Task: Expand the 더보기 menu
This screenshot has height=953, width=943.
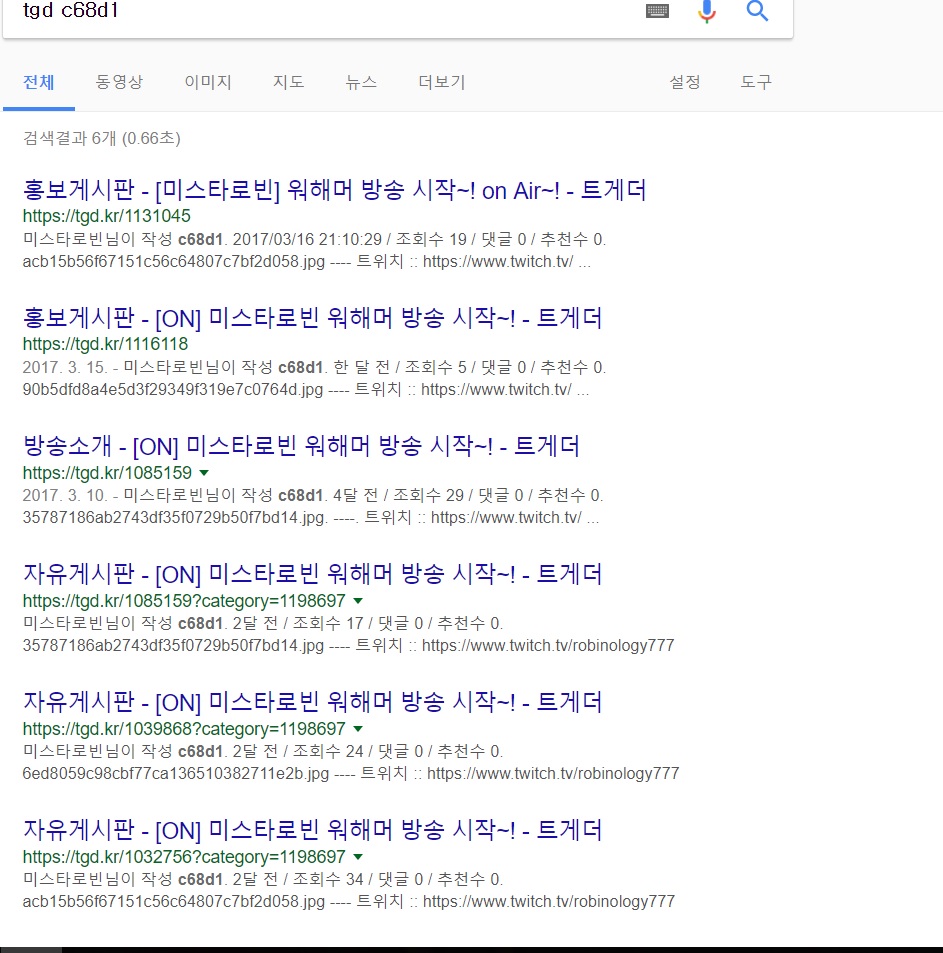Action: [442, 82]
